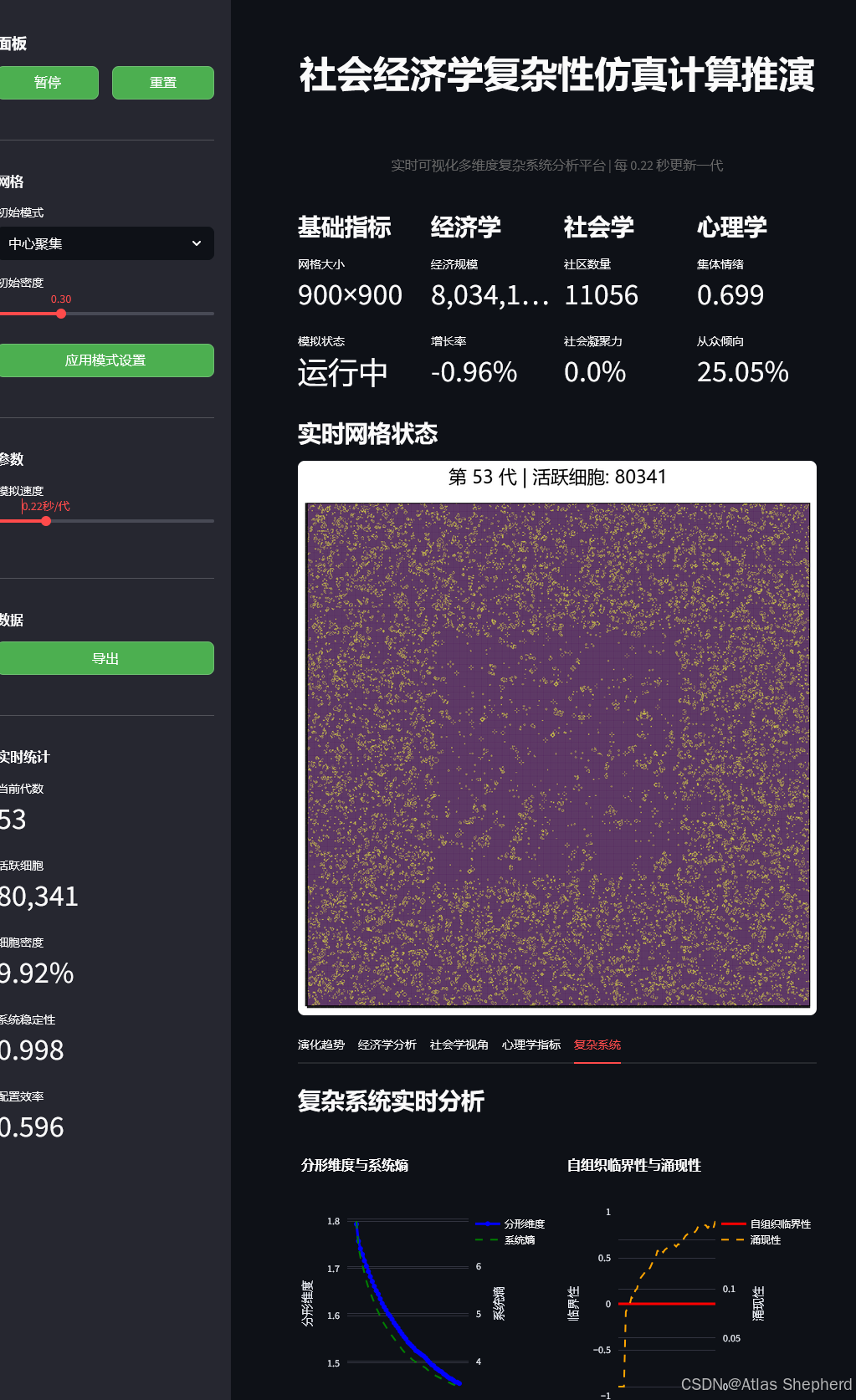Open the 中心聚集 initial mode dropdown

pos(105,243)
